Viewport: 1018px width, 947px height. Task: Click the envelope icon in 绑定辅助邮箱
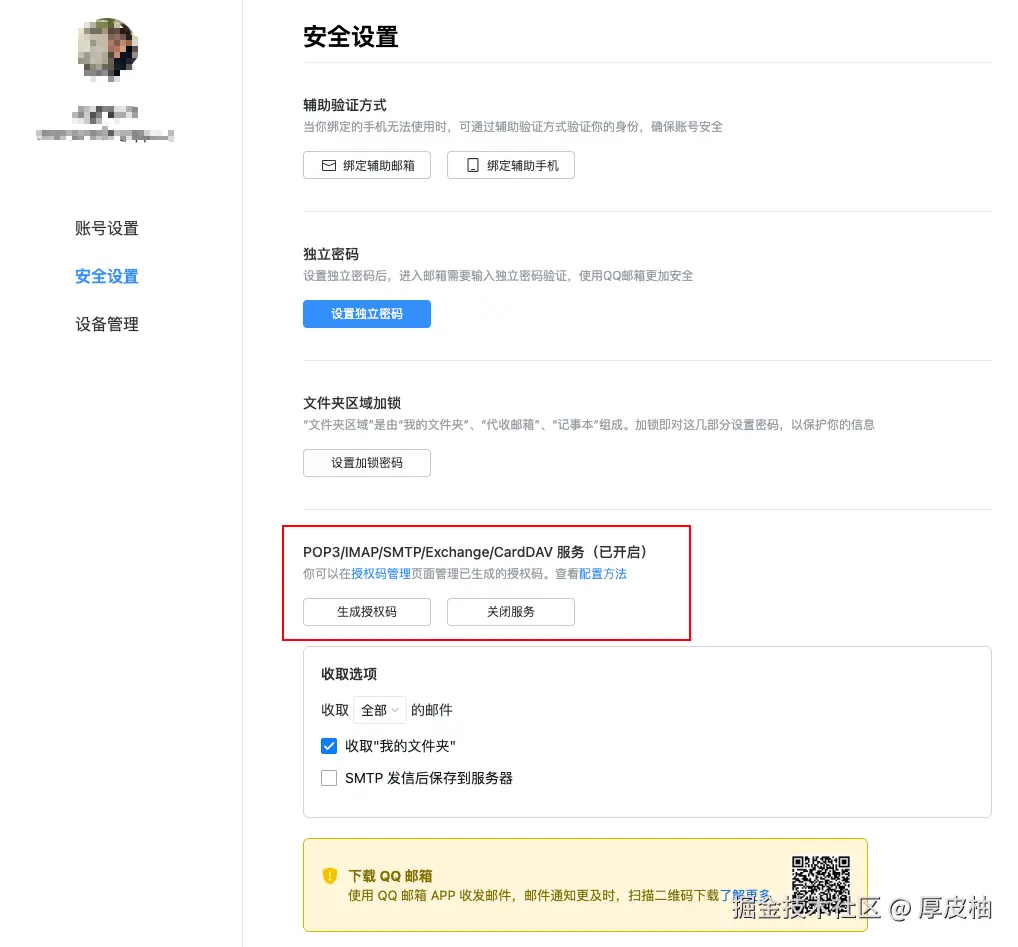(329, 166)
